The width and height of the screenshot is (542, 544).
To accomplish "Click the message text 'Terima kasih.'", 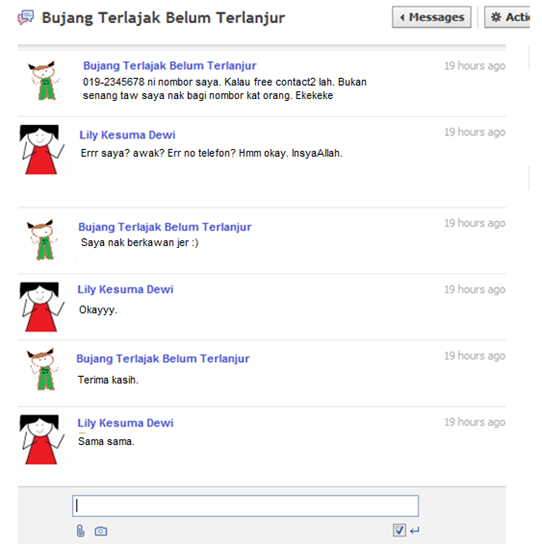I will (x=108, y=380).
